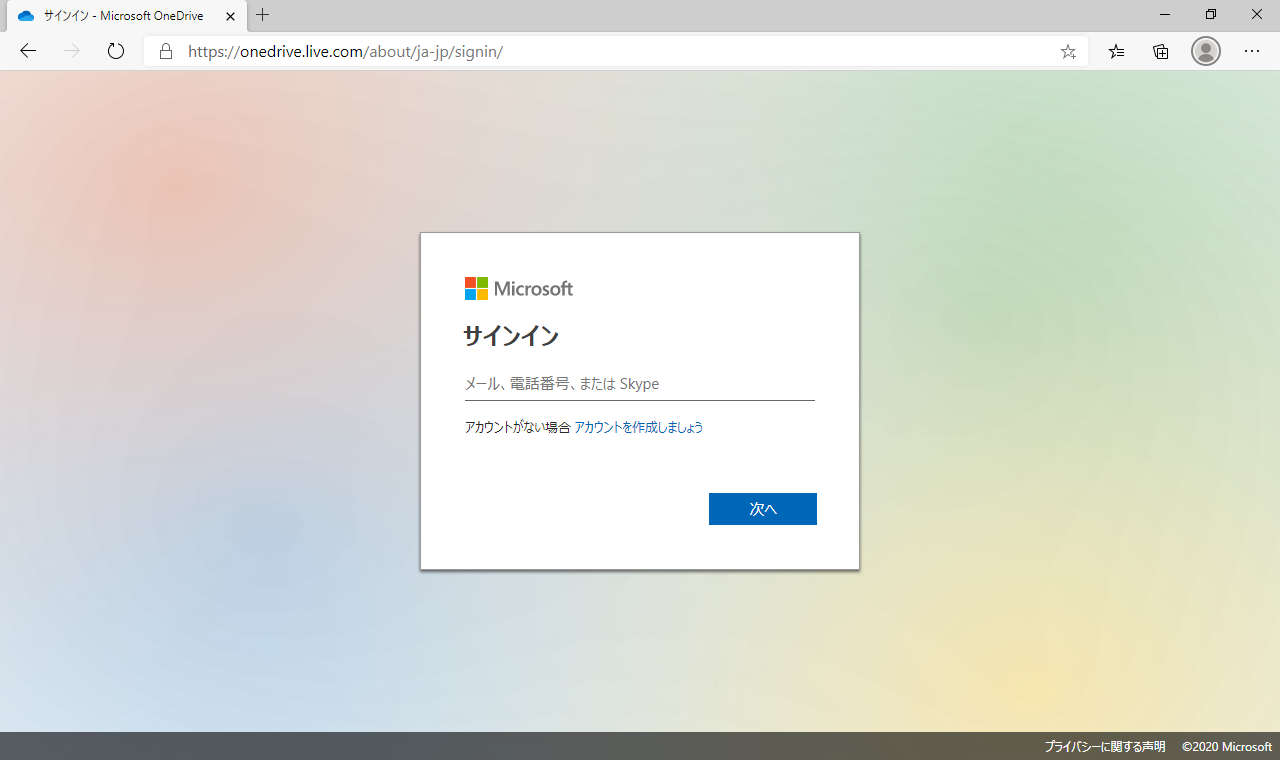Minimize the browser window
The image size is (1280, 760).
click(x=1165, y=15)
